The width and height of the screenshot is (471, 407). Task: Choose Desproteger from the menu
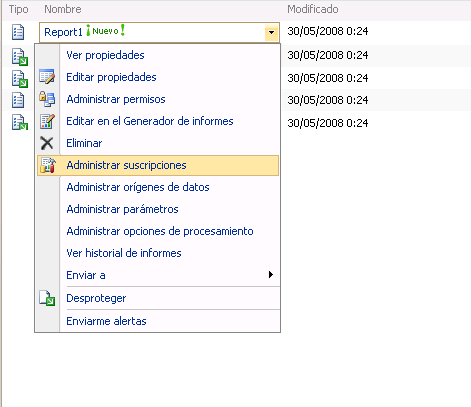(x=96, y=298)
